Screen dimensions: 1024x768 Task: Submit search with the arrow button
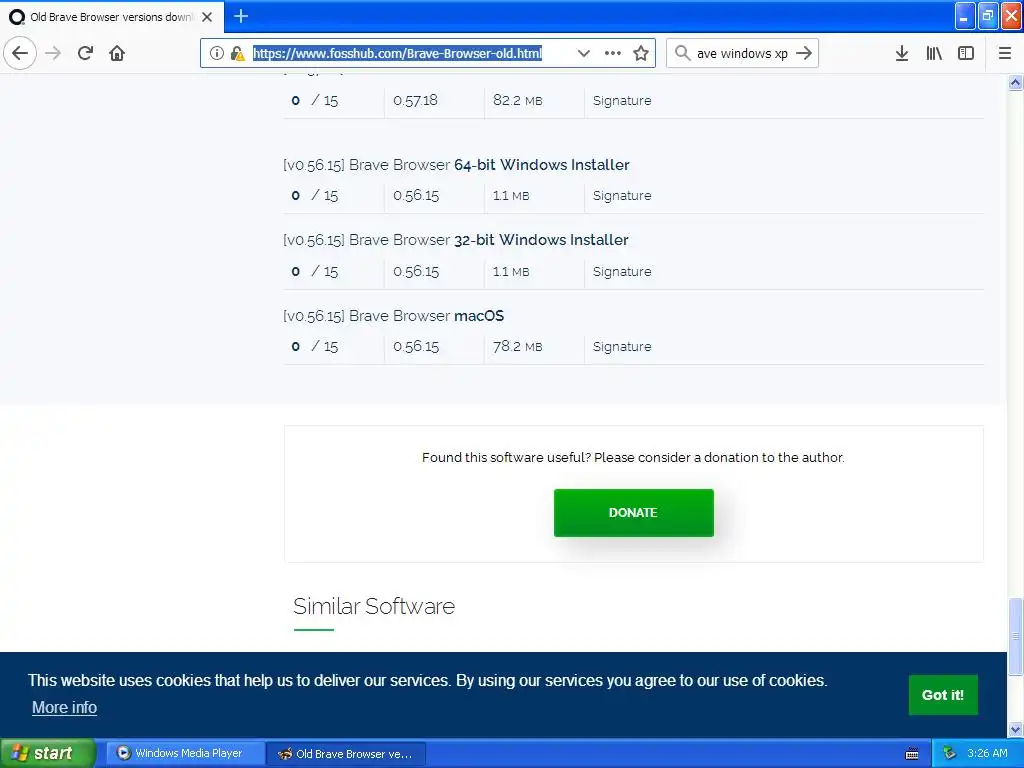pyautogui.click(x=805, y=53)
